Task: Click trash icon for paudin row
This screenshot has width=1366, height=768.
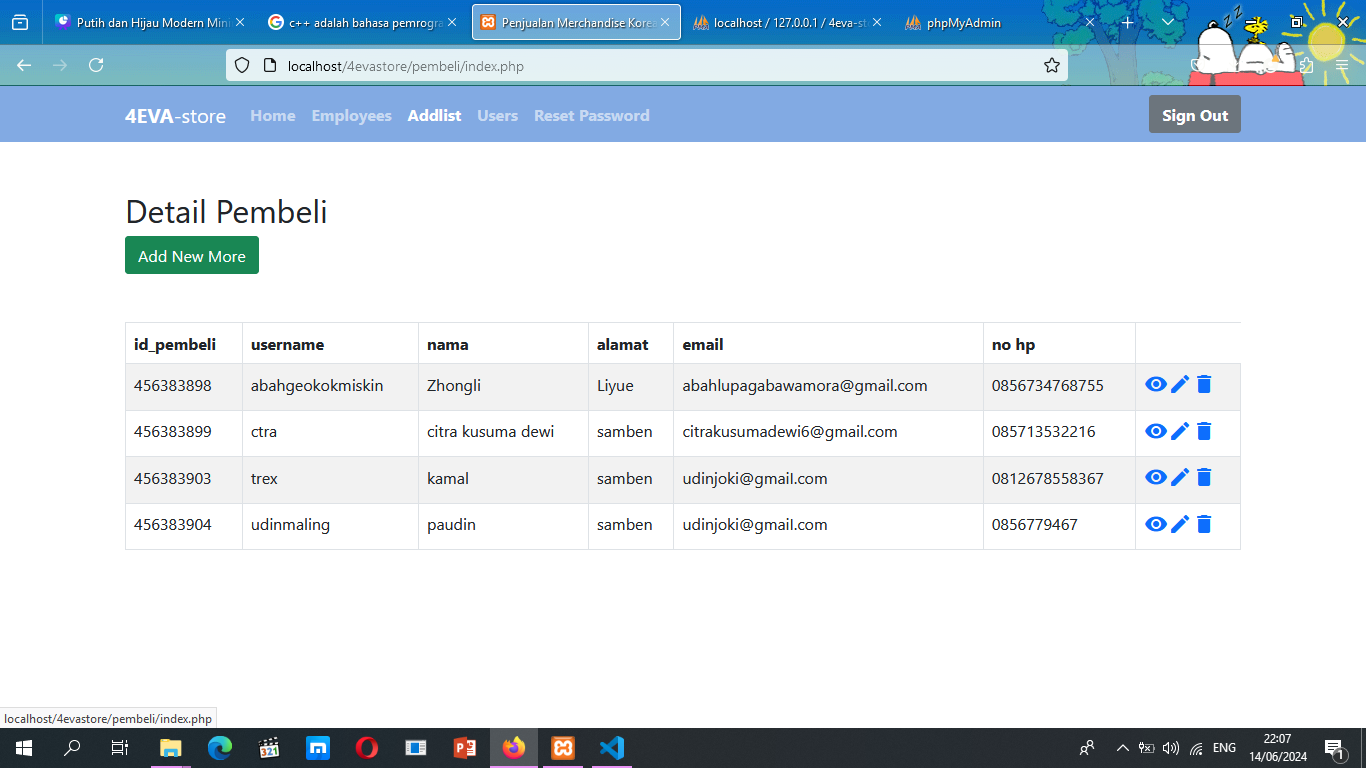Action: pyautogui.click(x=1204, y=524)
